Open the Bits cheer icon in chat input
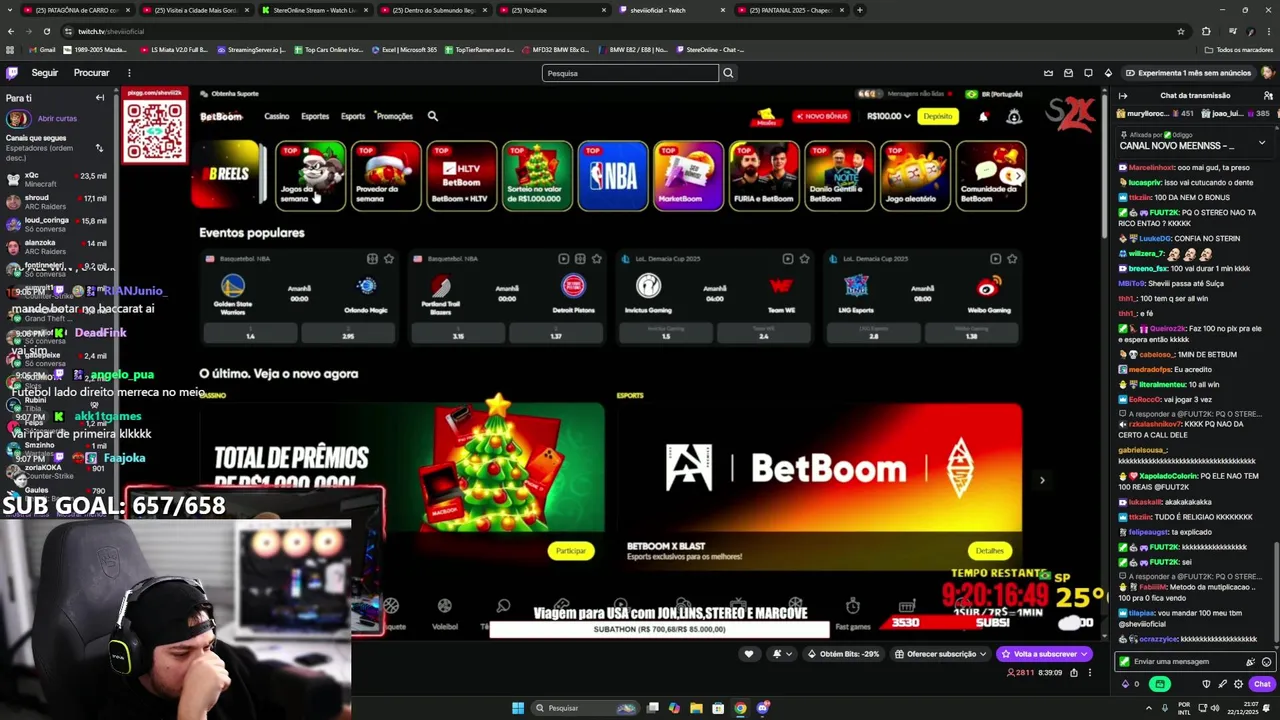This screenshot has height=720, width=1280. (x=1250, y=662)
